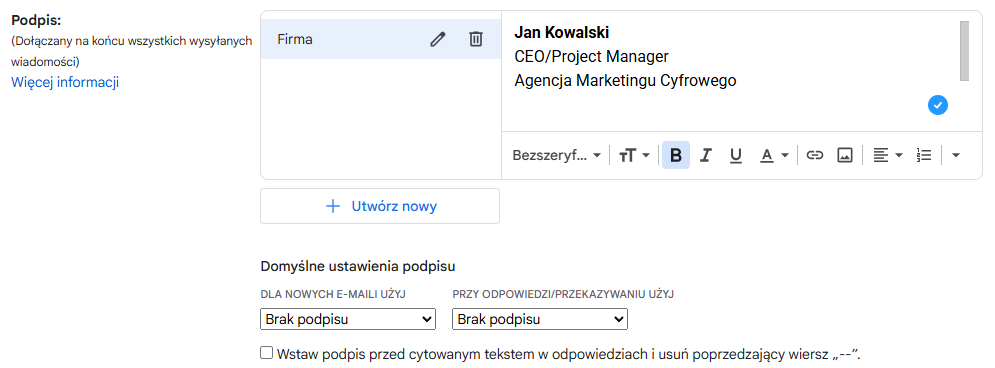Click the blue checkmark badge in signature editor
This screenshot has height=368, width=995.
(937, 105)
